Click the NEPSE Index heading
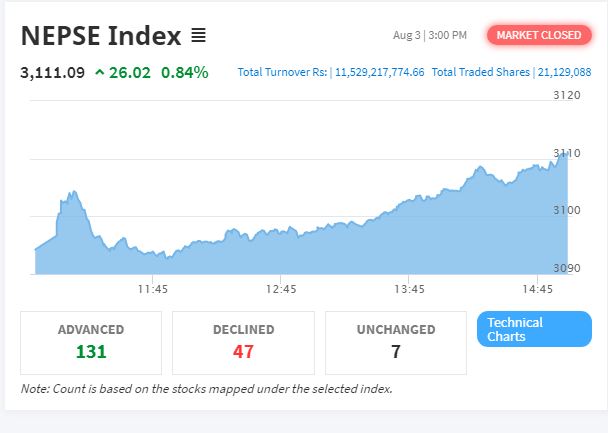 [101, 36]
